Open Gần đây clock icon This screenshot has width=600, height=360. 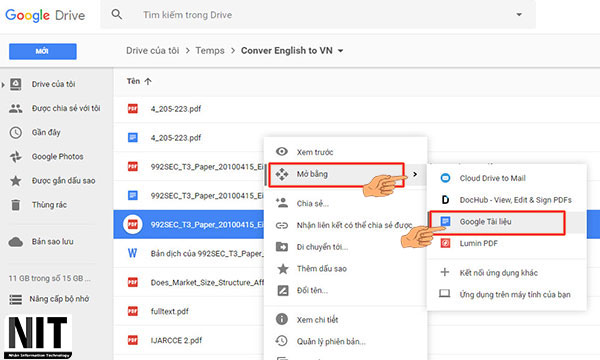(16, 133)
